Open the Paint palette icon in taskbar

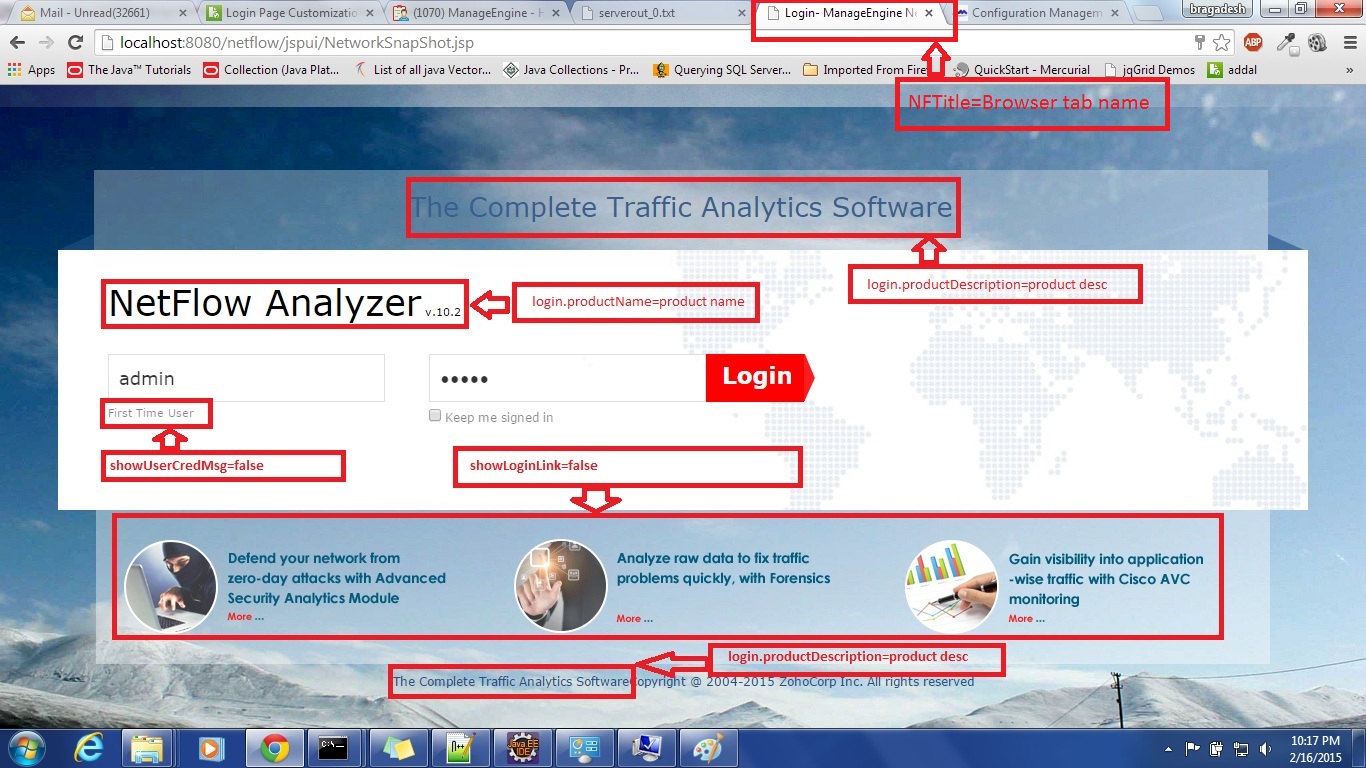(707, 748)
